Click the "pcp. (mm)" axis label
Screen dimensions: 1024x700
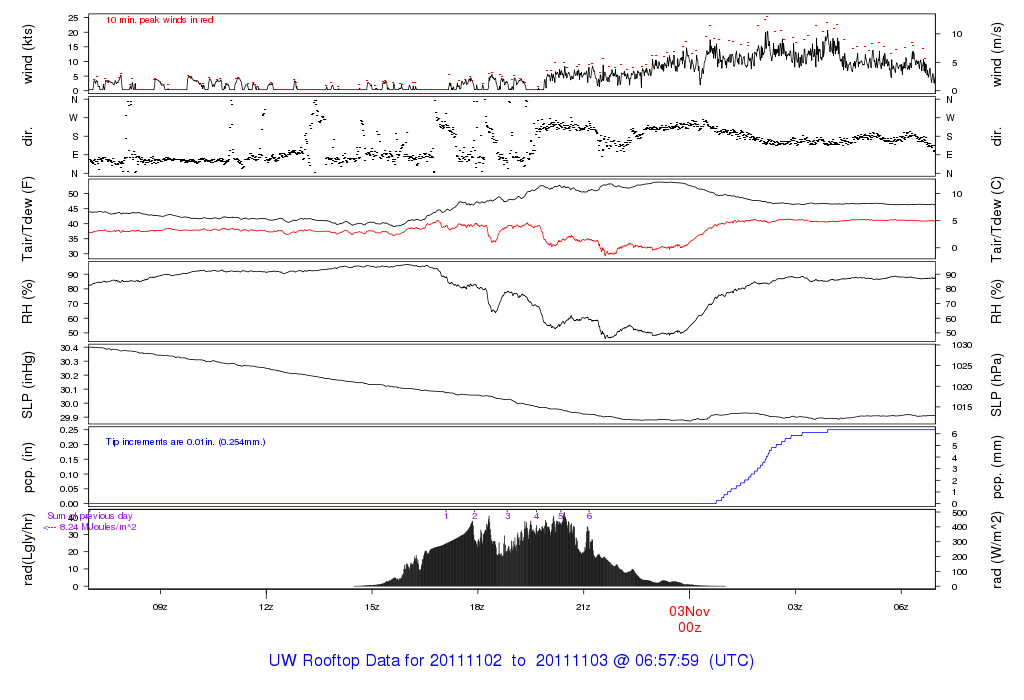tap(996, 468)
